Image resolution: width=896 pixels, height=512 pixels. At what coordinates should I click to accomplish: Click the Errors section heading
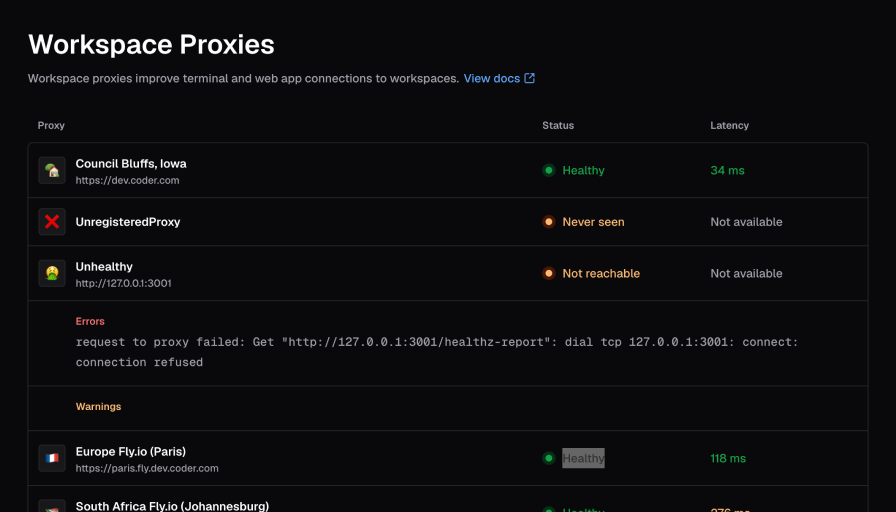pyautogui.click(x=90, y=321)
